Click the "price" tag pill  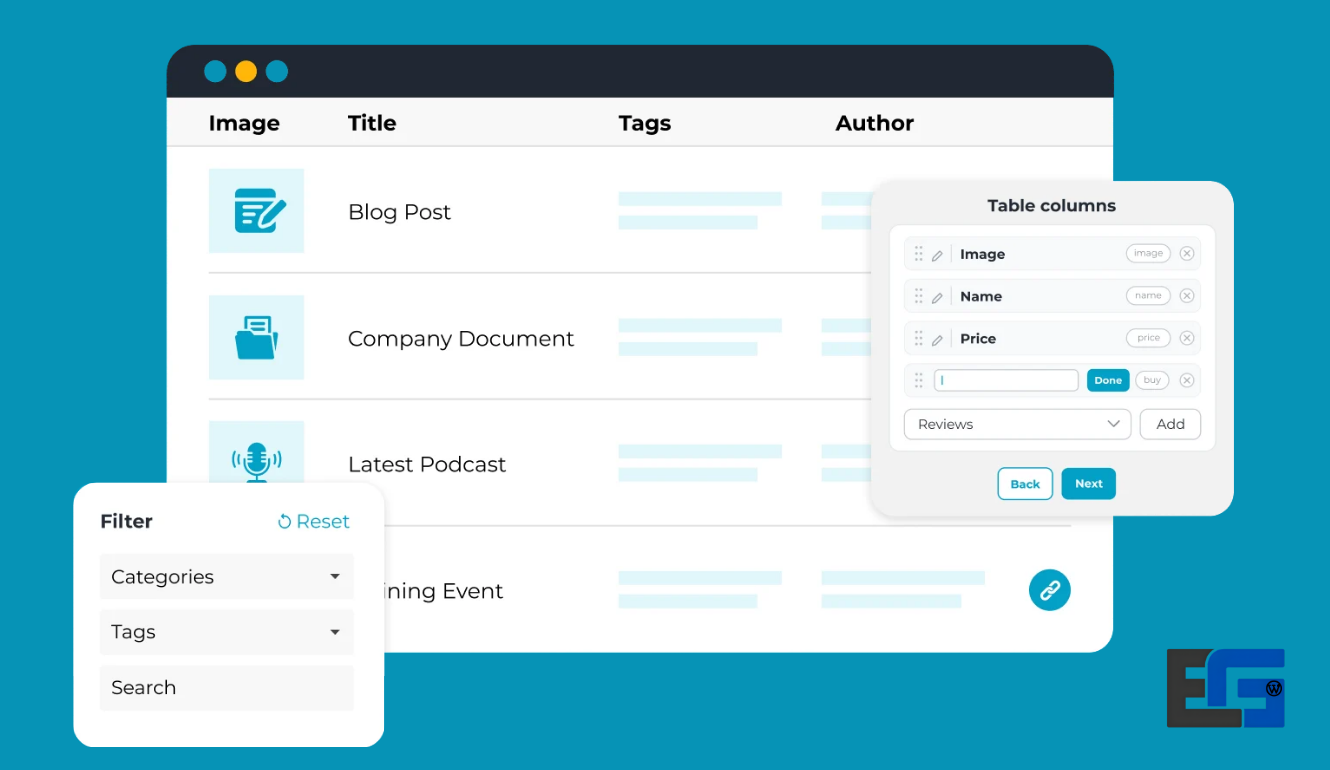[x=1148, y=338]
